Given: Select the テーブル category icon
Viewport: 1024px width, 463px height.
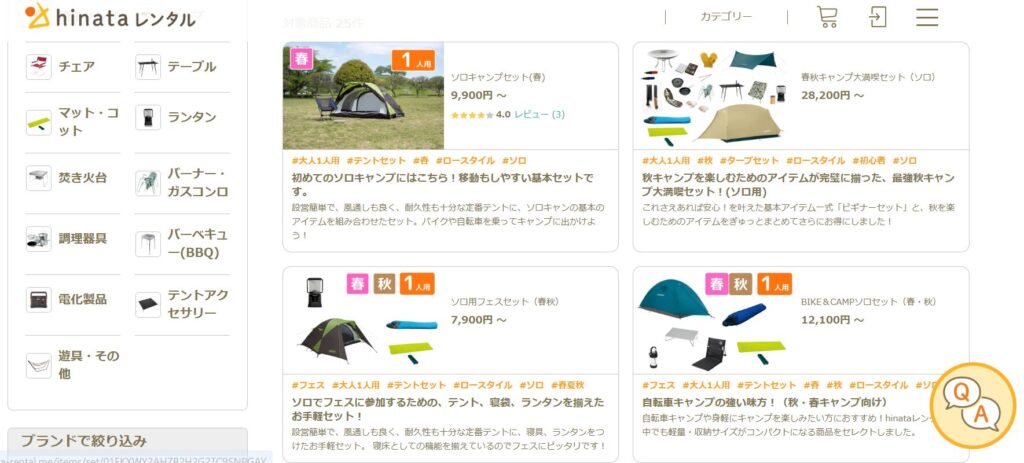Looking at the screenshot, I should pyautogui.click(x=148, y=67).
